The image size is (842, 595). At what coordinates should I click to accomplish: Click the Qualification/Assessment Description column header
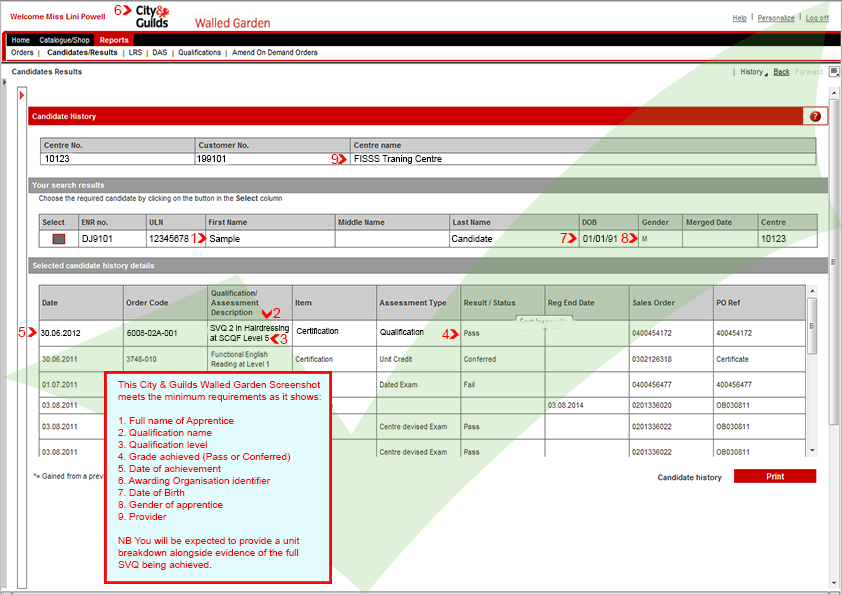click(250, 303)
